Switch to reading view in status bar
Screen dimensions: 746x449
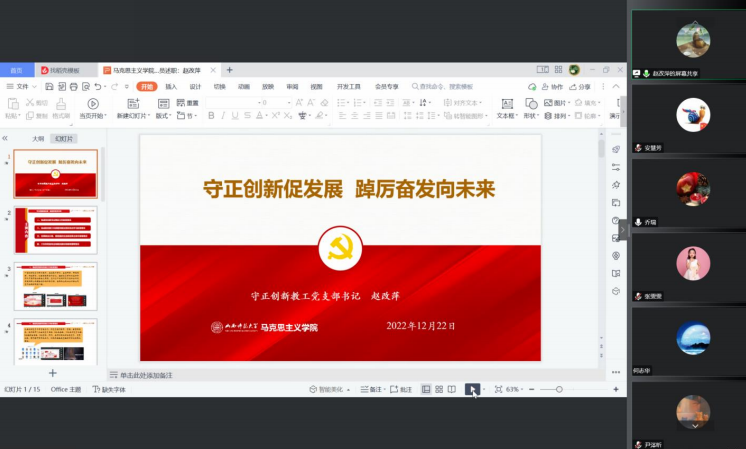pos(452,389)
